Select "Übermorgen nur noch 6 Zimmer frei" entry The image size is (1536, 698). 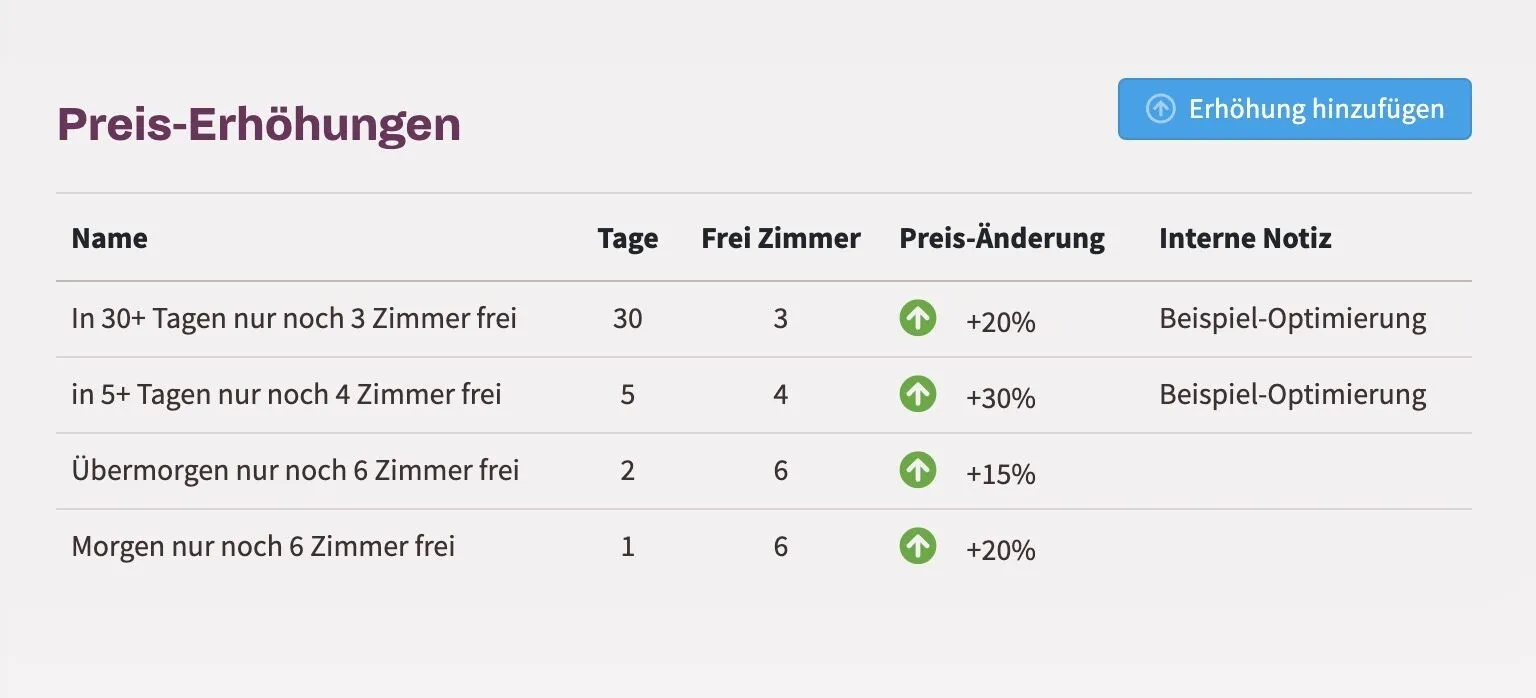295,470
